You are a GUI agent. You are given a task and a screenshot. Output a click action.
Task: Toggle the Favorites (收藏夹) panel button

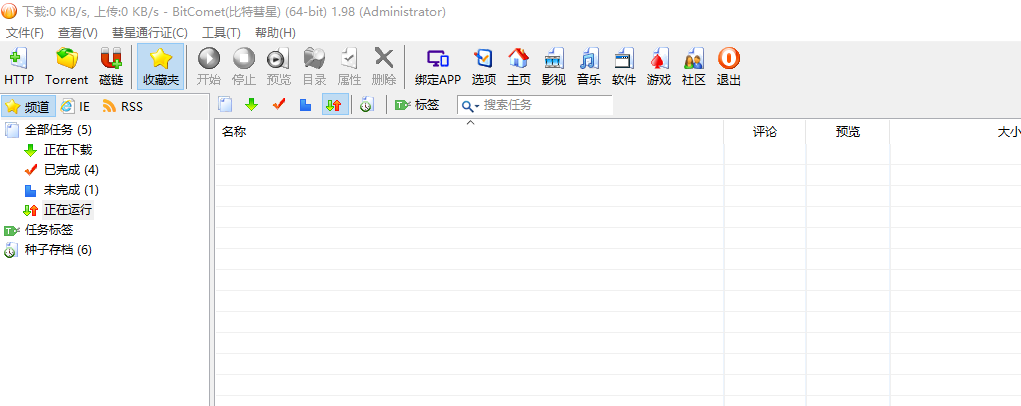[160, 66]
